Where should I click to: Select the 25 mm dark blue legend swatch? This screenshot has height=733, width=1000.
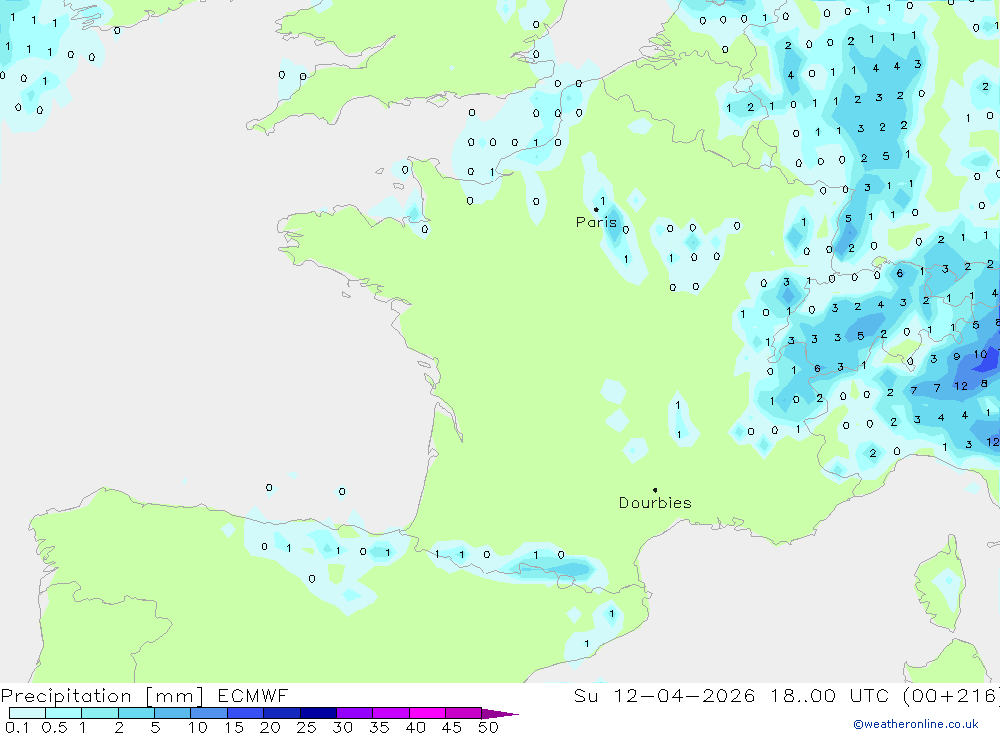(318, 713)
